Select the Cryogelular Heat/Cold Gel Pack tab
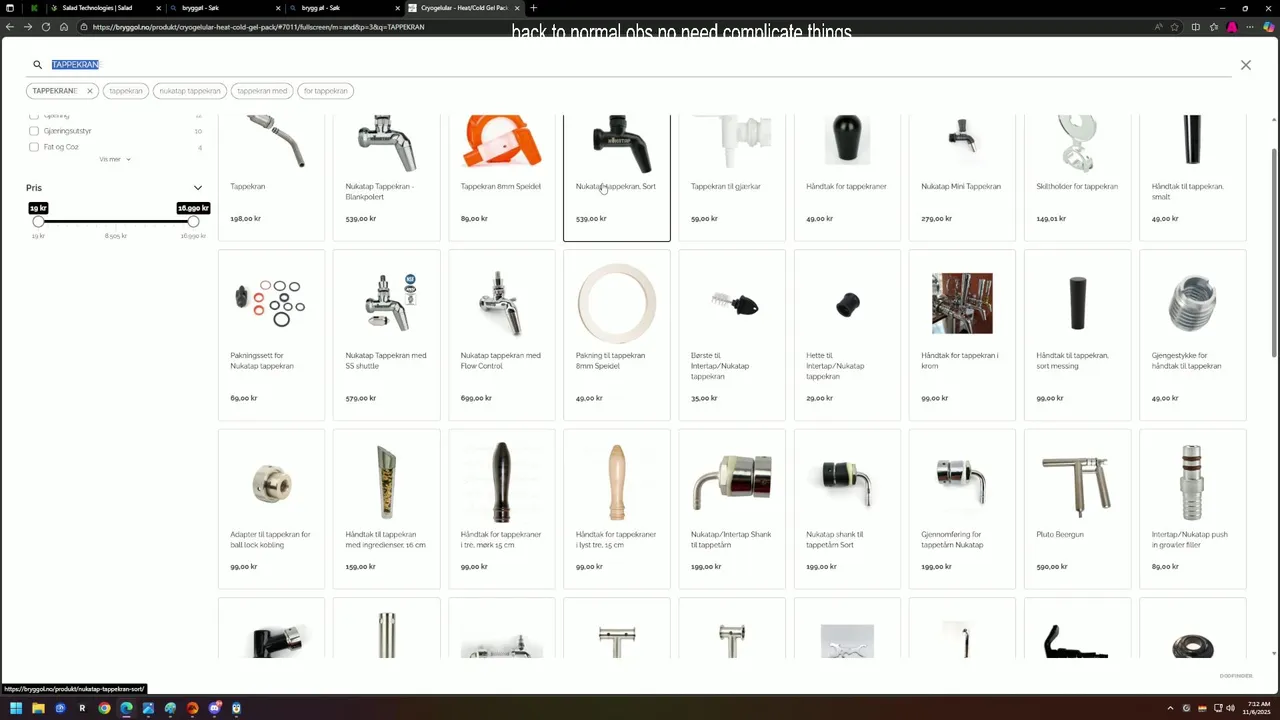Viewport: 1280px width, 720px height. [x=464, y=8]
